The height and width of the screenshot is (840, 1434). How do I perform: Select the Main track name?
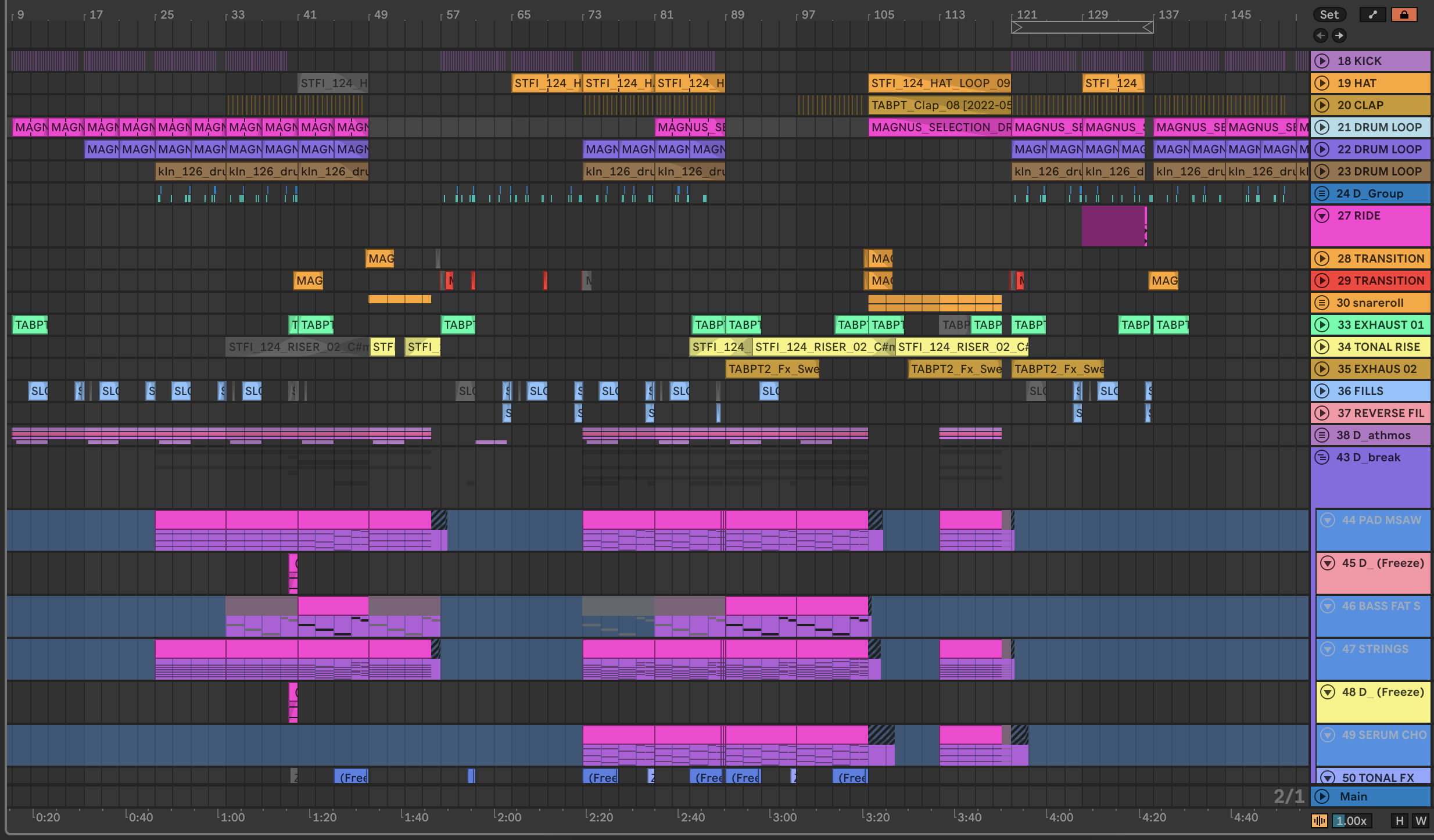coord(1353,796)
